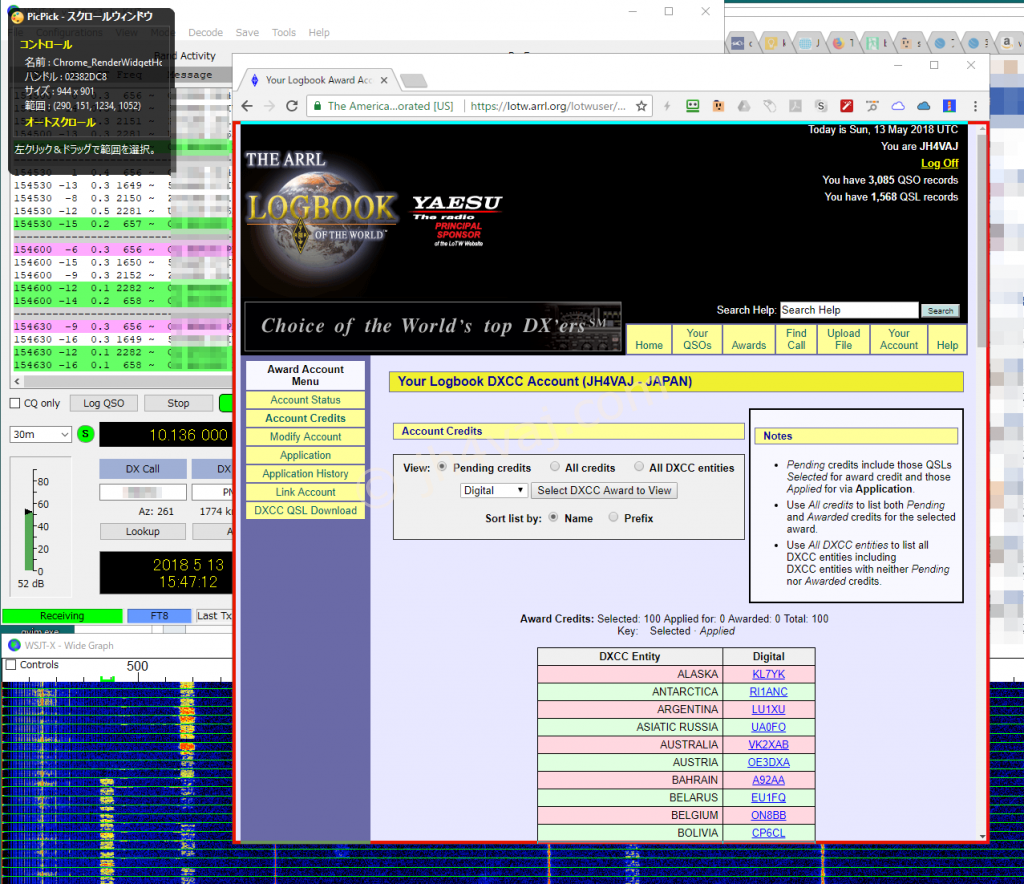Open the Tools menu in WSJT-X

pos(283,33)
